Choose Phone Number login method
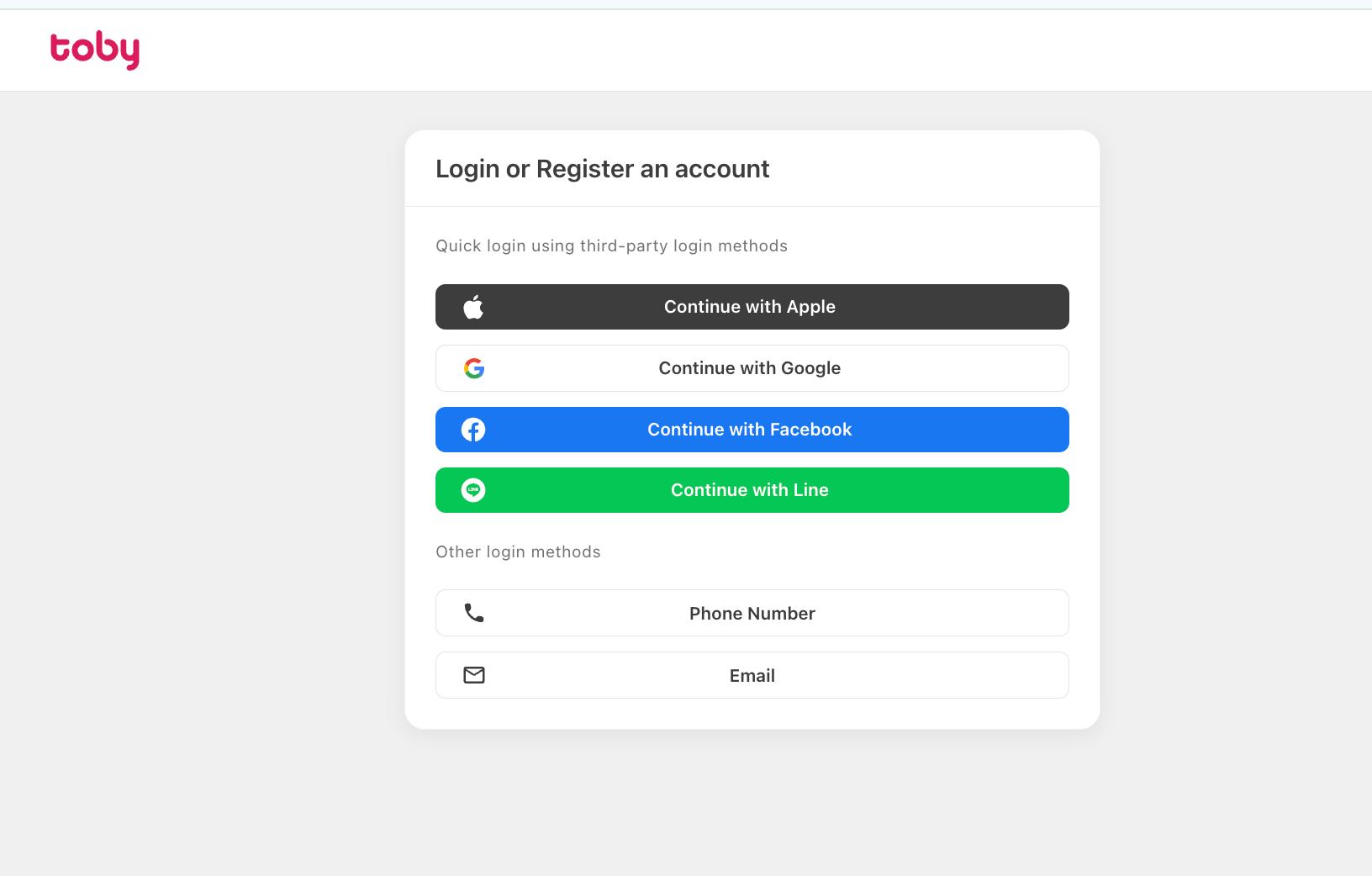 (752, 613)
